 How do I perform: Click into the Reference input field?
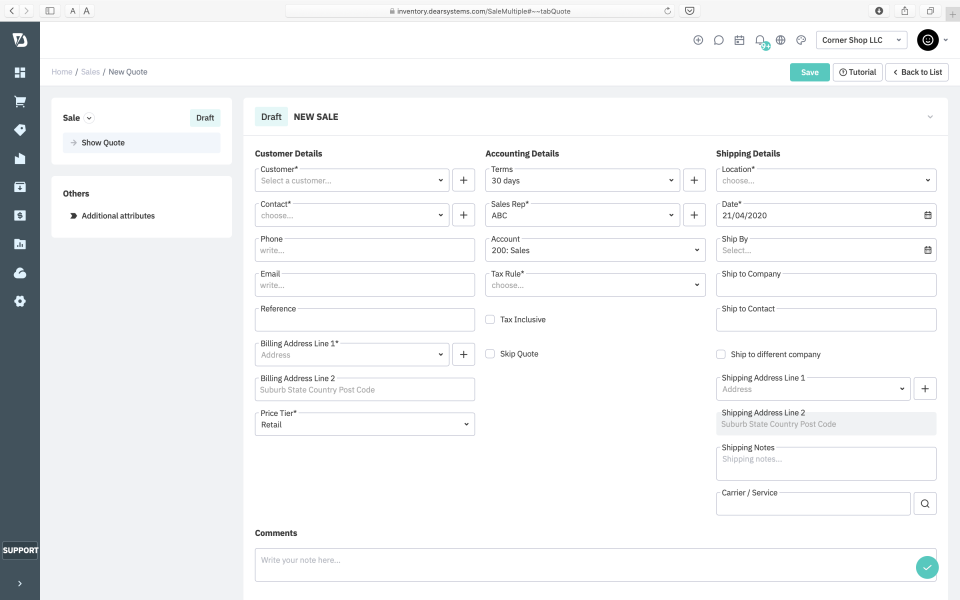pyautogui.click(x=364, y=321)
